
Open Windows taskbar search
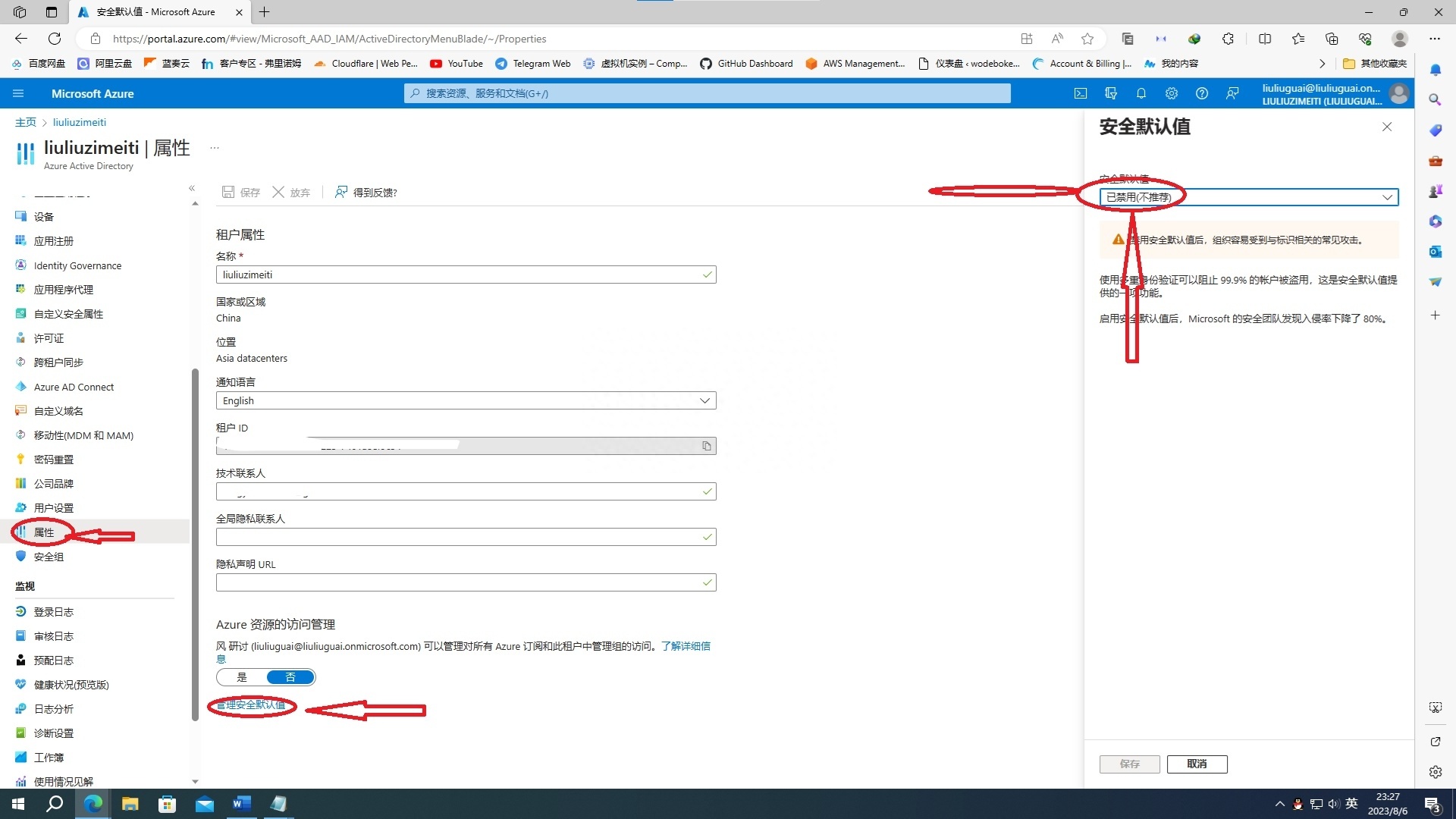[55, 804]
